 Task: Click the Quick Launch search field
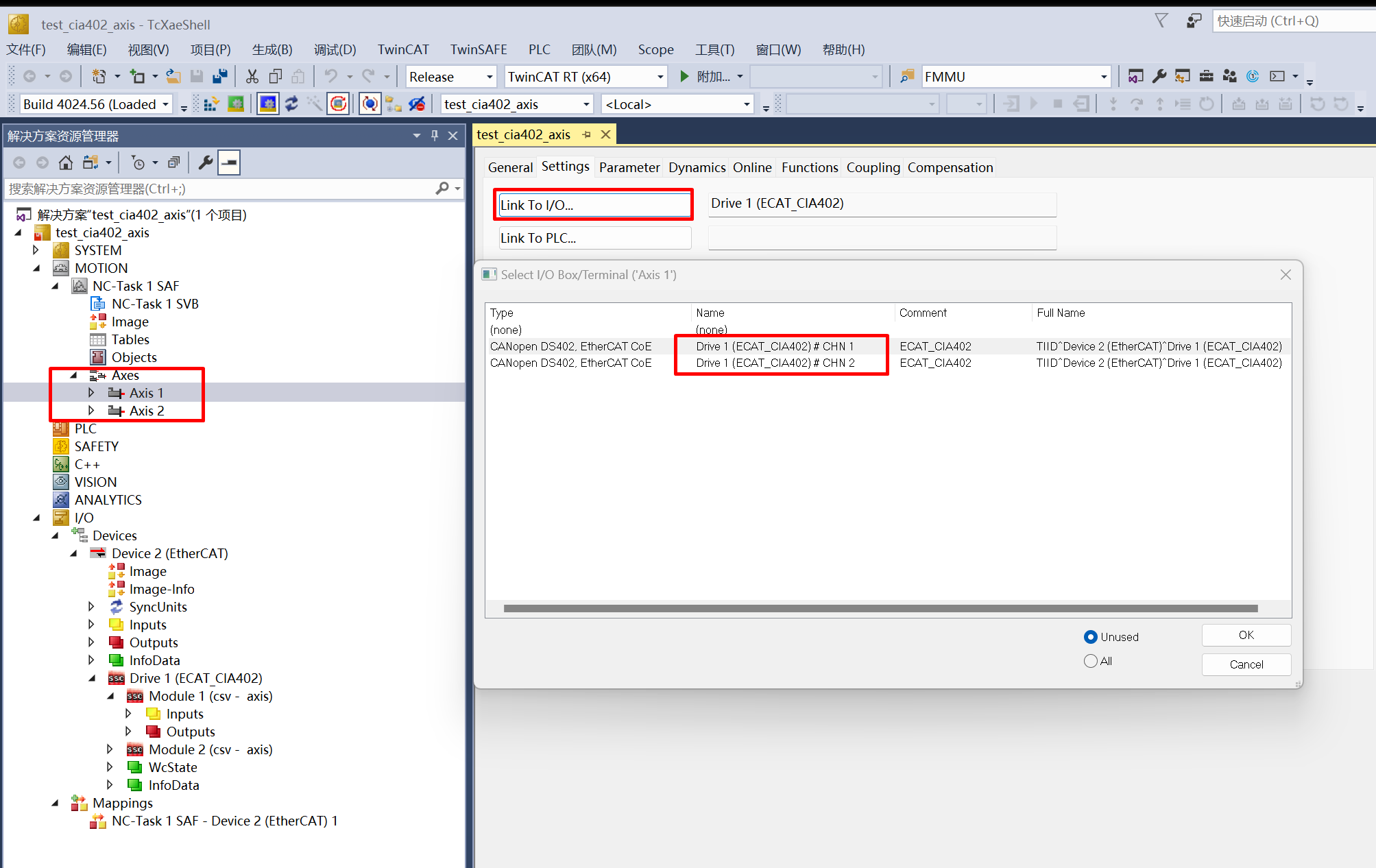(1294, 21)
